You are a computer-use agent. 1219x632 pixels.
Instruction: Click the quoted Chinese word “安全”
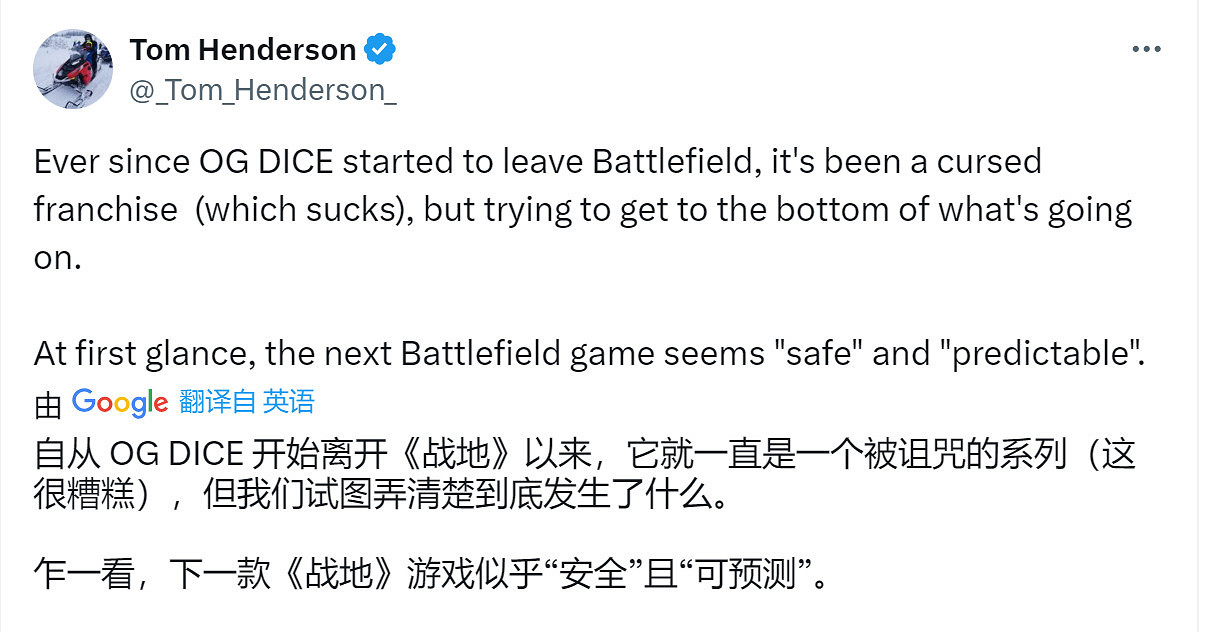pyautogui.click(x=596, y=577)
